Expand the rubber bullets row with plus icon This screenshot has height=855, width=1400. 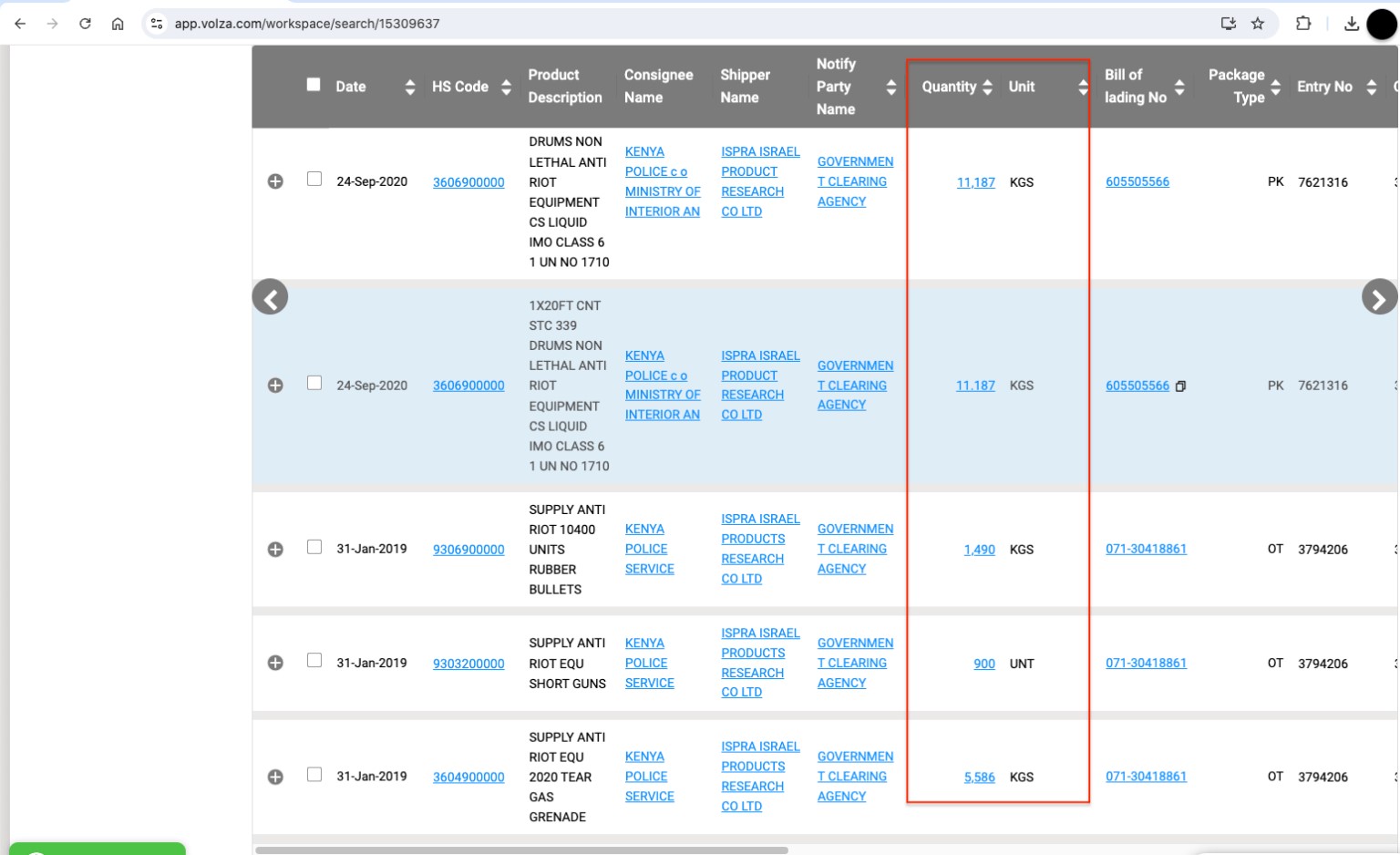pyautogui.click(x=275, y=550)
